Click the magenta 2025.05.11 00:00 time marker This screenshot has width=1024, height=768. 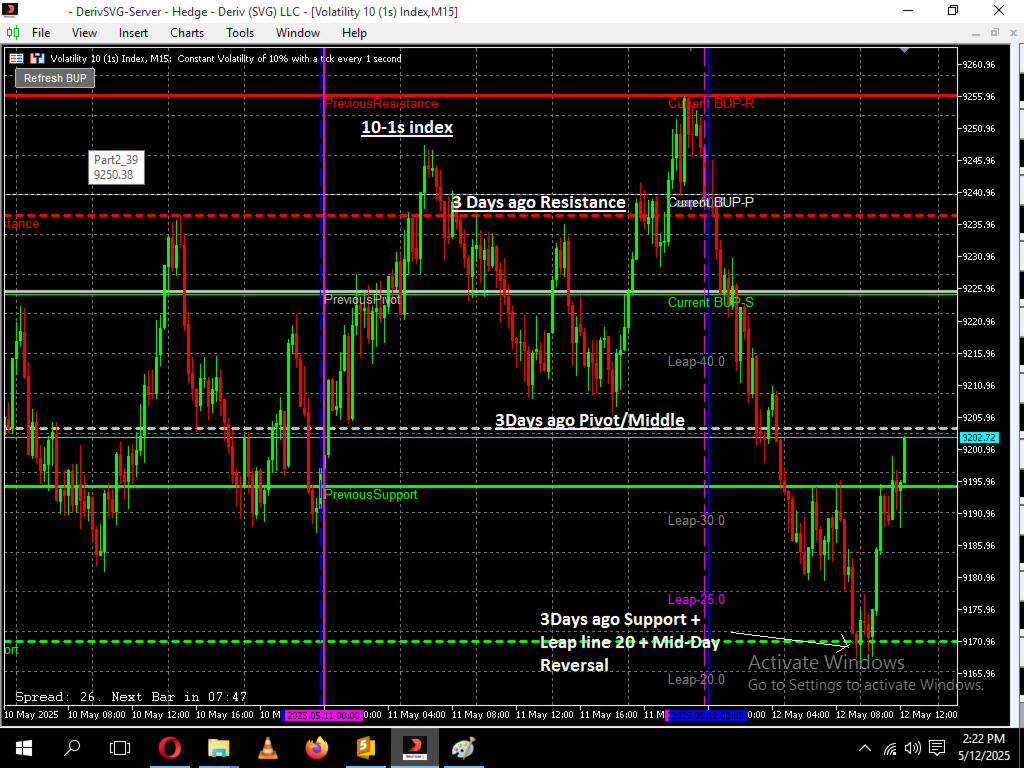point(323,715)
